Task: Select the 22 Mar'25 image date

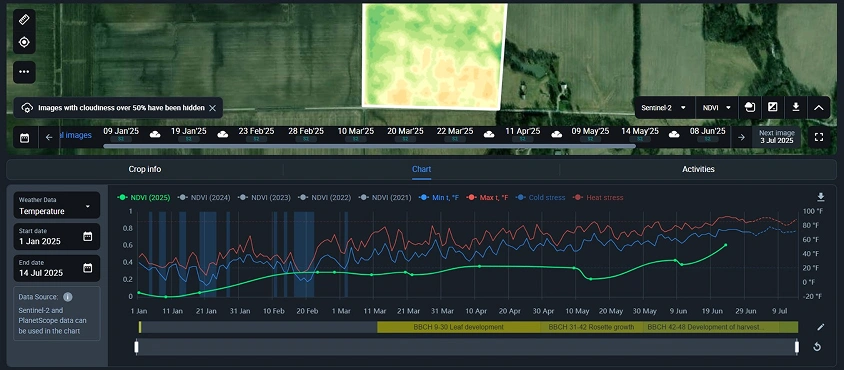Action: pyautogui.click(x=455, y=134)
